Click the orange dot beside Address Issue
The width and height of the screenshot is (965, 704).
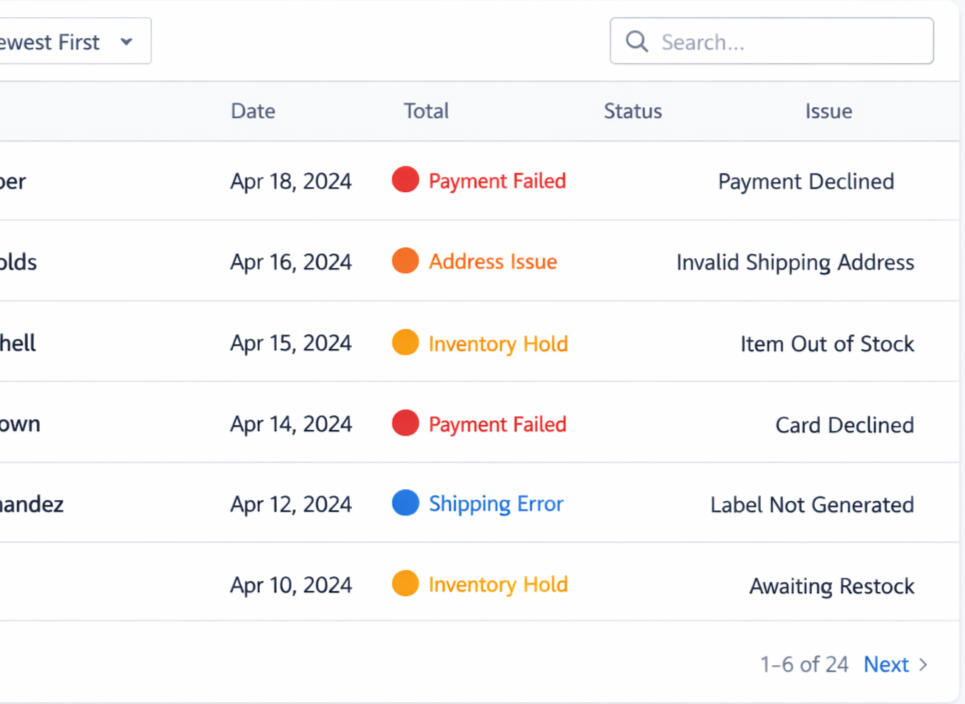point(405,261)
